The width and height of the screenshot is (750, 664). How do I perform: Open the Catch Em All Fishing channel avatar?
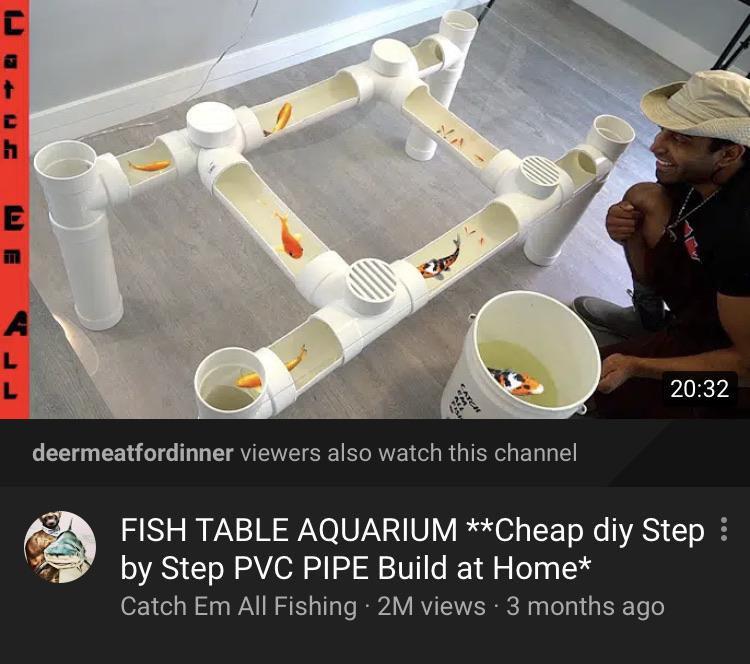(x=60, y=547)
